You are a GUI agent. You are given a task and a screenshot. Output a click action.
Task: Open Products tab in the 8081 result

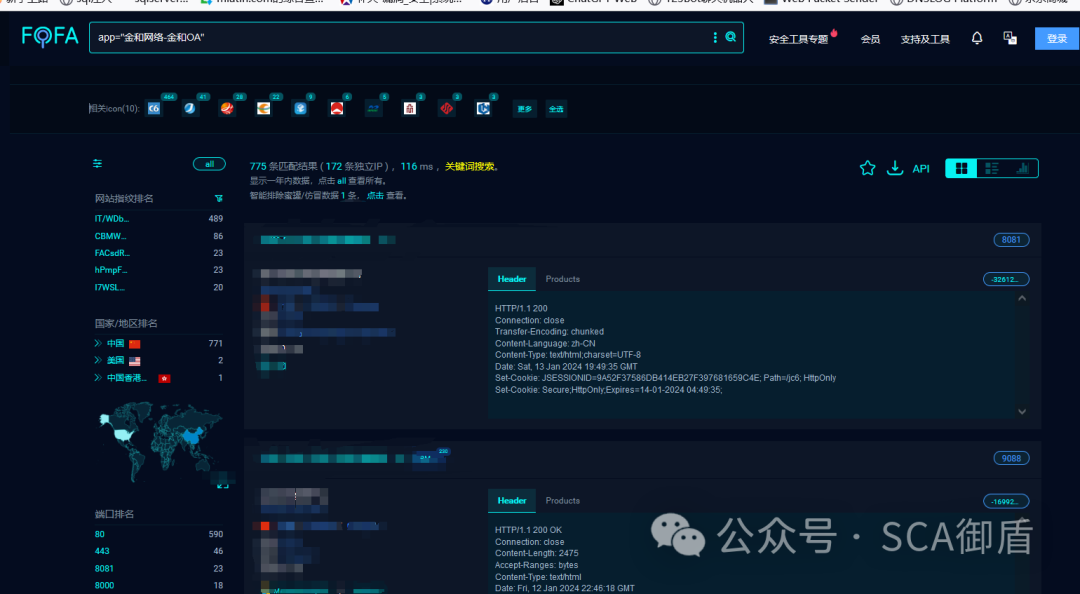click(563, 279)
